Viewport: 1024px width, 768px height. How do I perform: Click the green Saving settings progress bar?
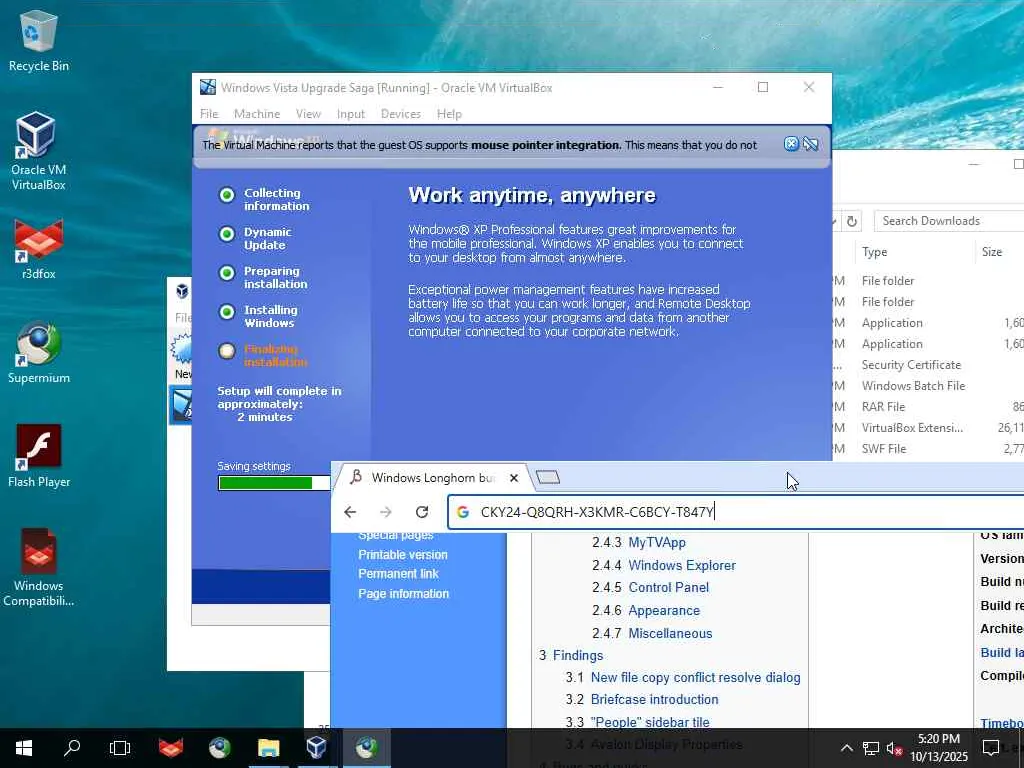tap(274, 483)
